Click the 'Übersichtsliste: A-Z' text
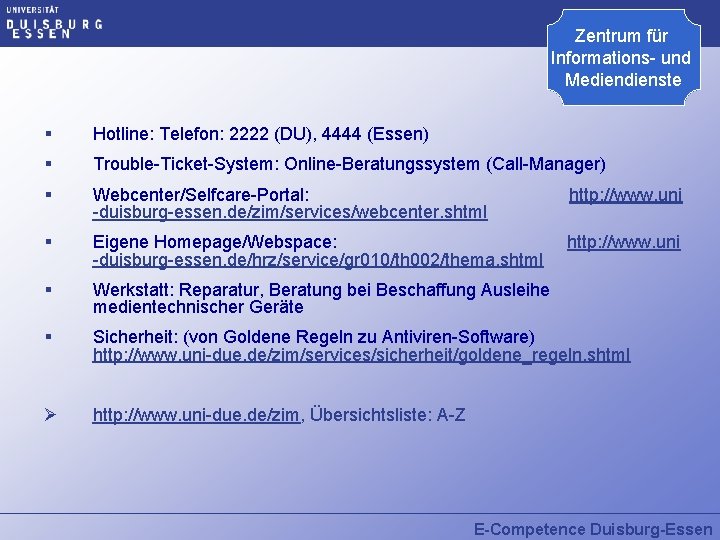The width and height of the screenshot is (720, 540). coord(388,415)
